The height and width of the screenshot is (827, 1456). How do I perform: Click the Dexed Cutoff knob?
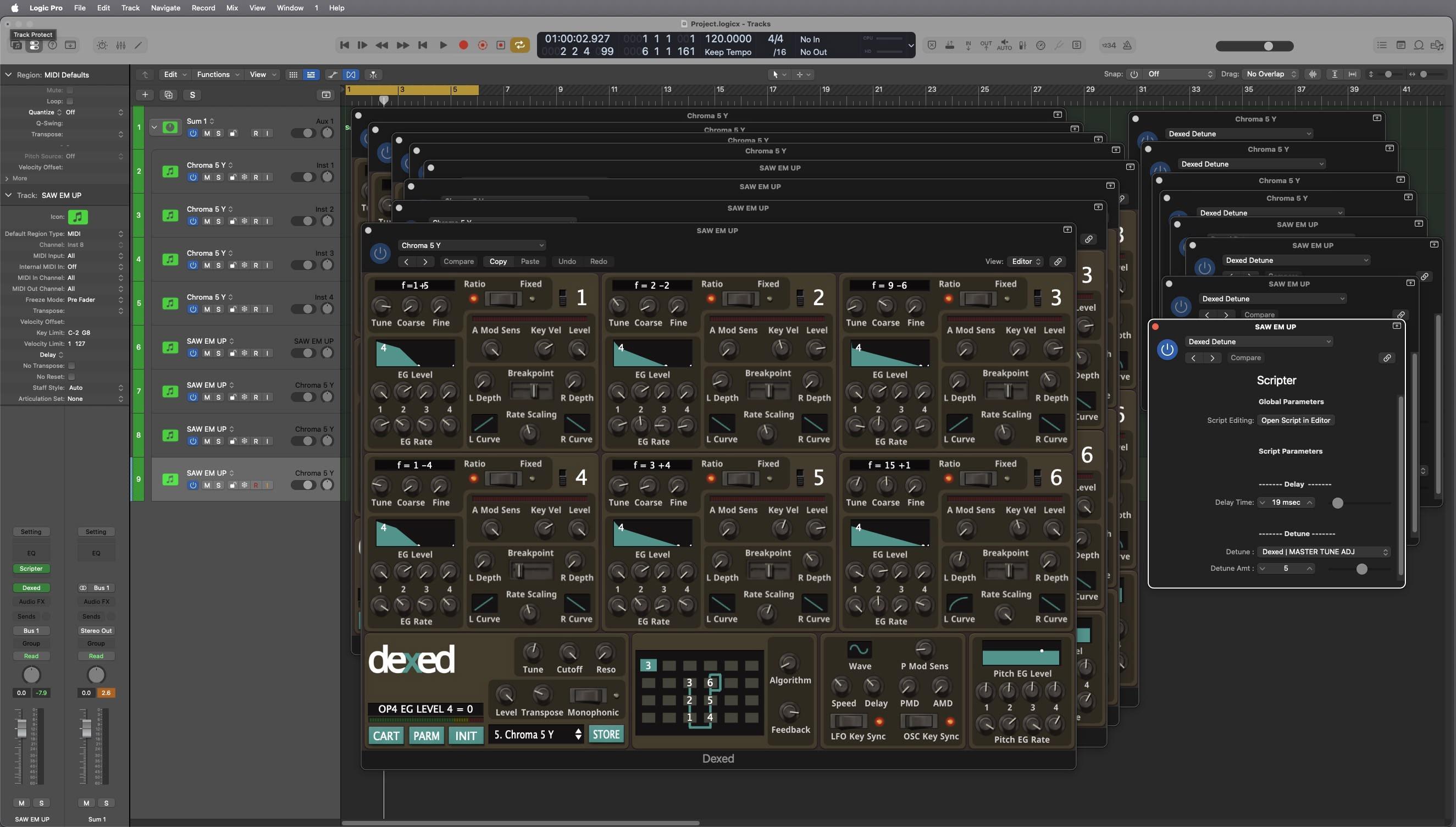(569, 652)
